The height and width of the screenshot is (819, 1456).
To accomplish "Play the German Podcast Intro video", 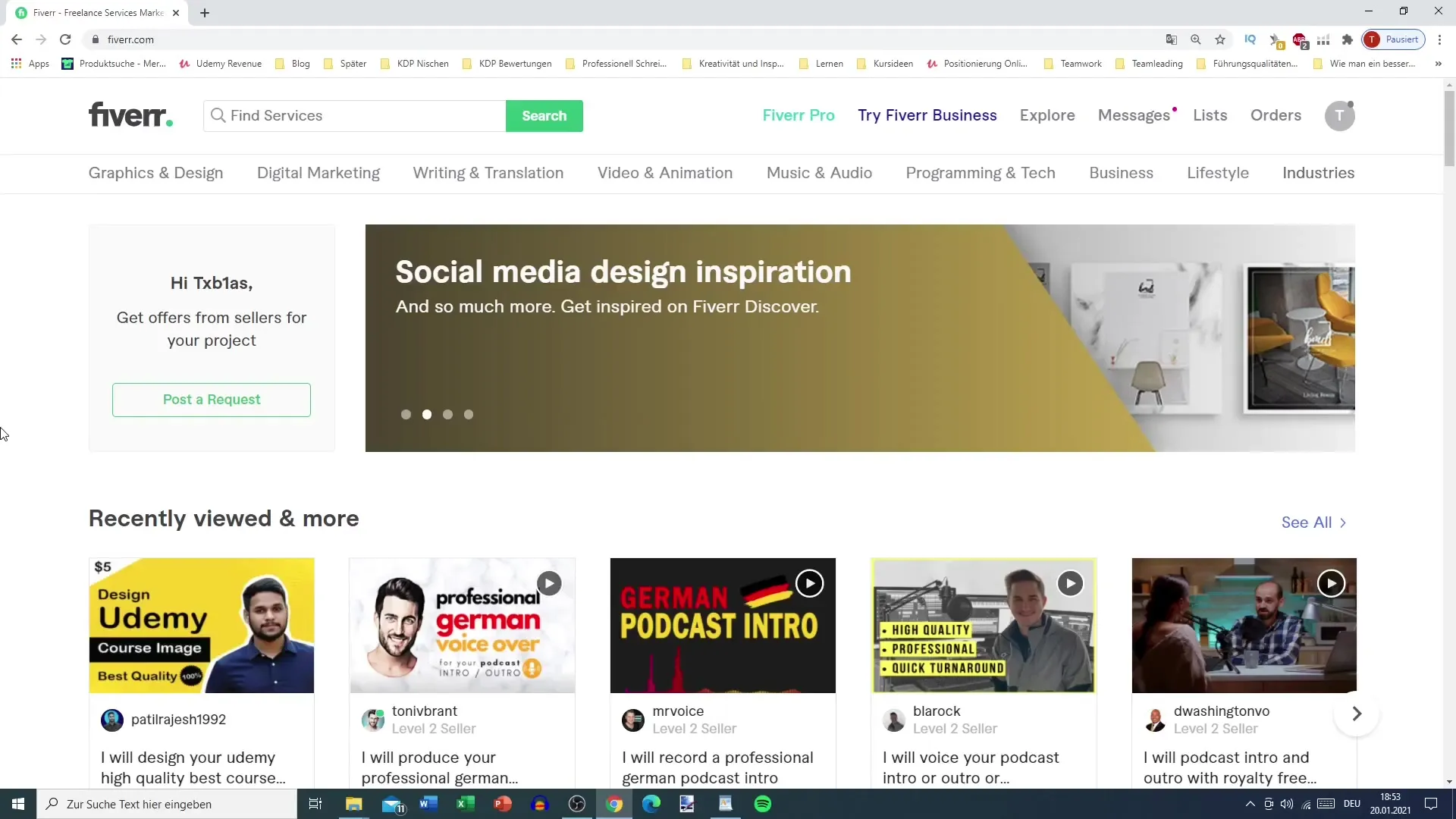I will (x=809, y=583).
